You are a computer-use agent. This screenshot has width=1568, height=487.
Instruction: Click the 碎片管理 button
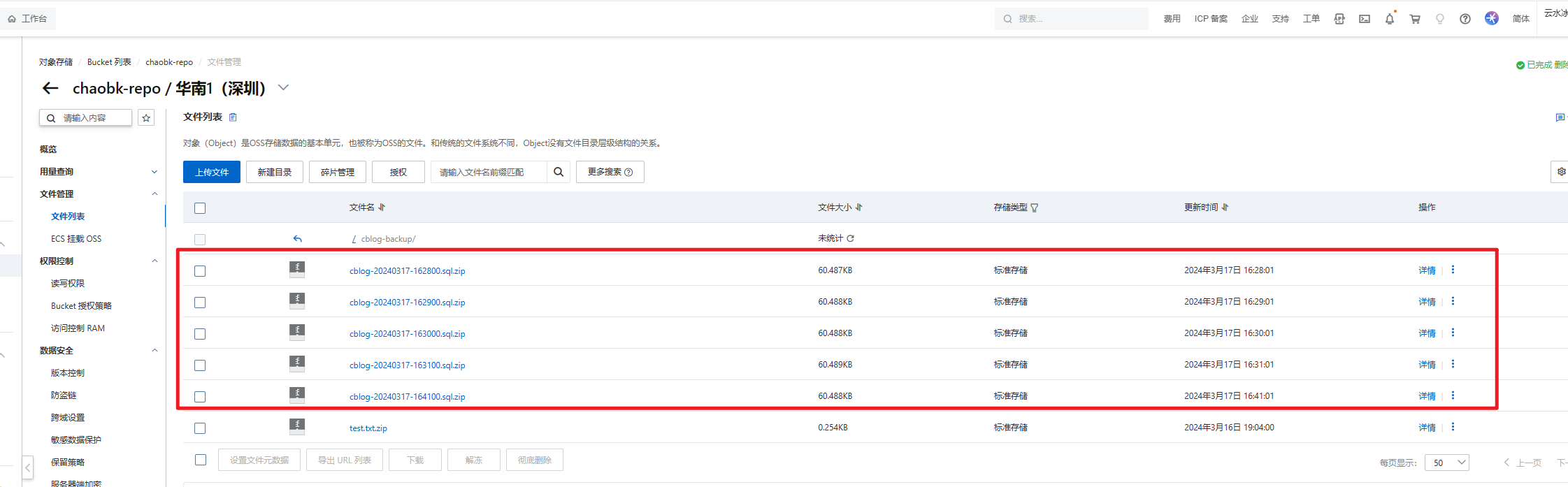(x=338, y=172)
